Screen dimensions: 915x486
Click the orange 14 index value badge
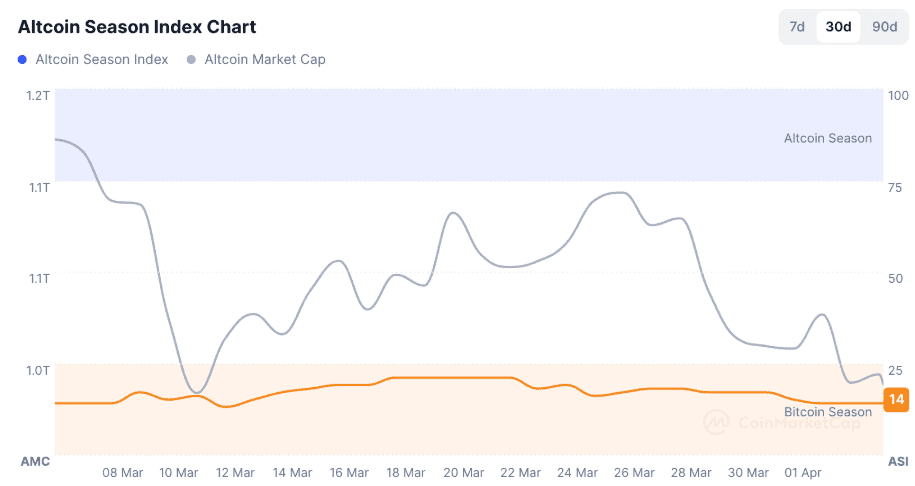point(897,400)
